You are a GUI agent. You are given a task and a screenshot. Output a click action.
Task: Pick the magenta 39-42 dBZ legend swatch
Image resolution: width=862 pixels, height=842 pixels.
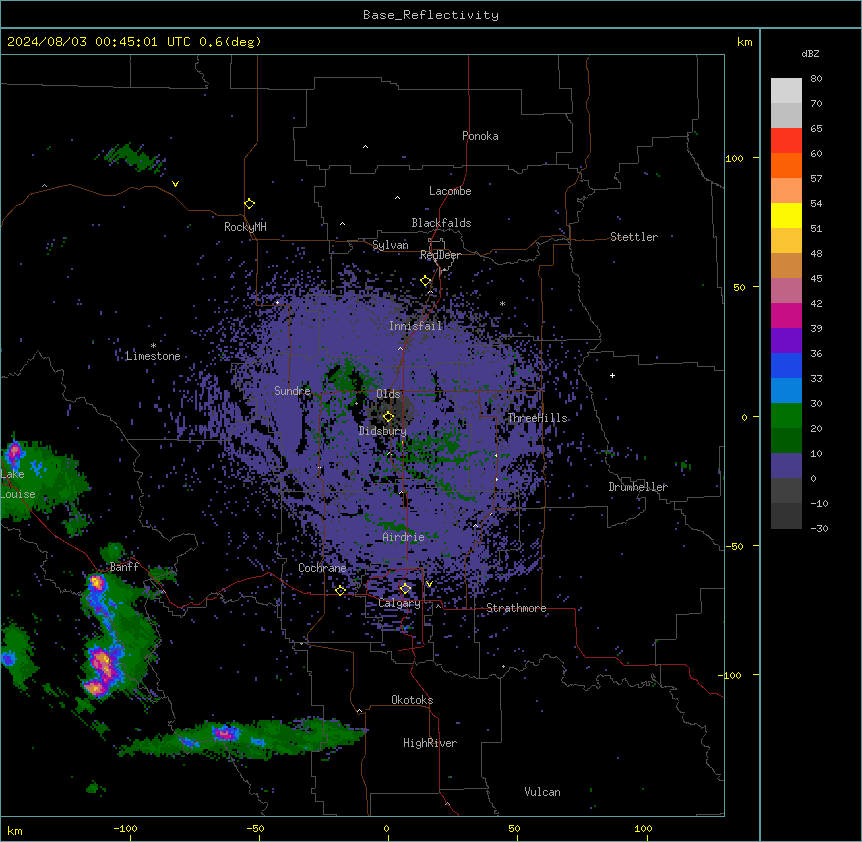[786, 315]
